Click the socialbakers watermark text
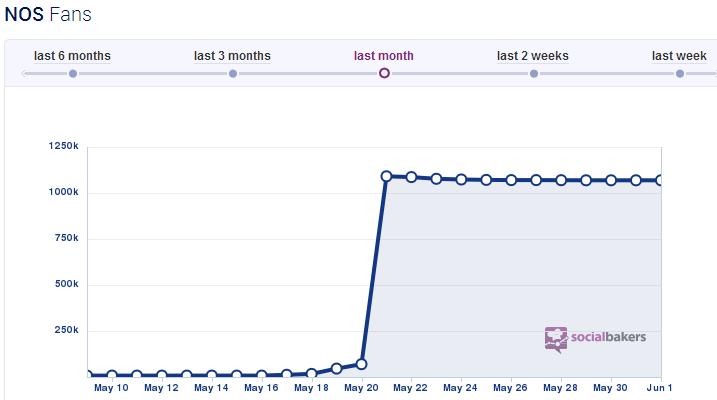The height and width of the screenshot is (400, 717). pos(608,337)
